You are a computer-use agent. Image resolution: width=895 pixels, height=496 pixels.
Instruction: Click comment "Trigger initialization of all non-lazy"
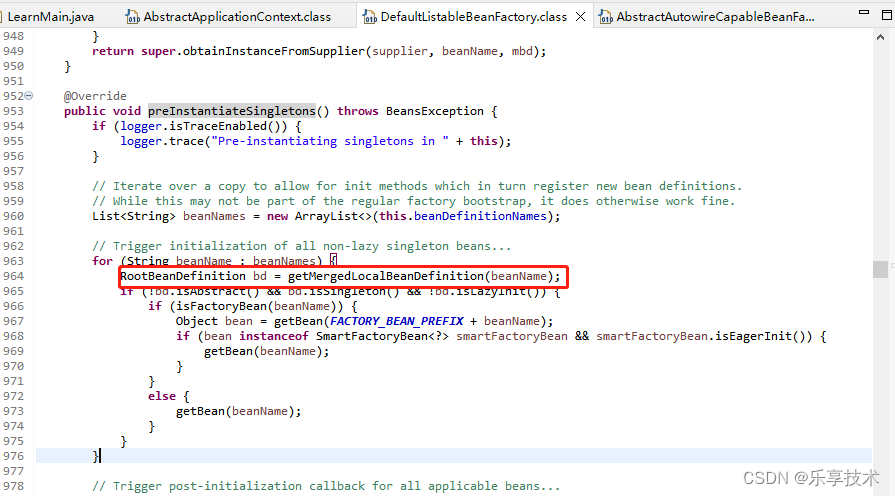click(301, 246)
